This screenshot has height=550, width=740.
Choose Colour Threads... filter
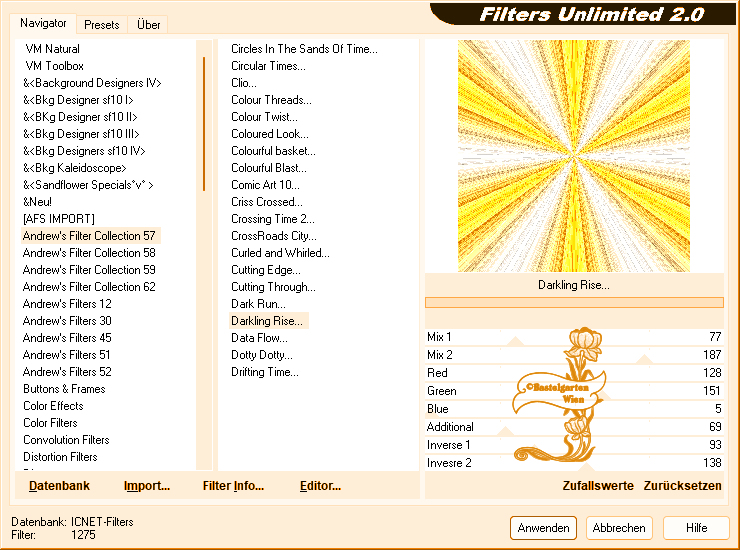point(271,100)
